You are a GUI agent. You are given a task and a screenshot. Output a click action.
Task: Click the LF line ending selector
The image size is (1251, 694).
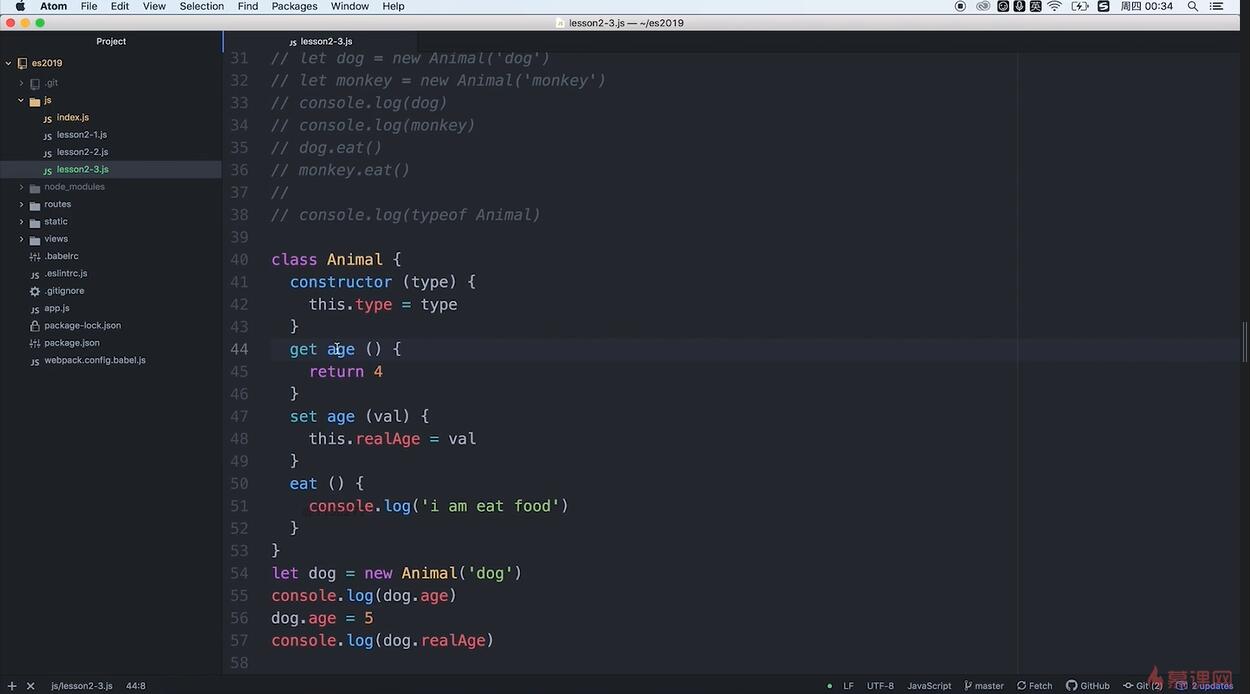coord(848,686)
